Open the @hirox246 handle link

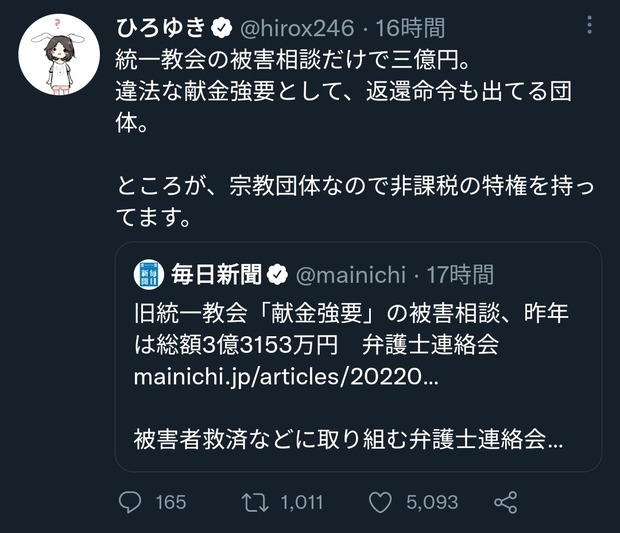point(297,28)
